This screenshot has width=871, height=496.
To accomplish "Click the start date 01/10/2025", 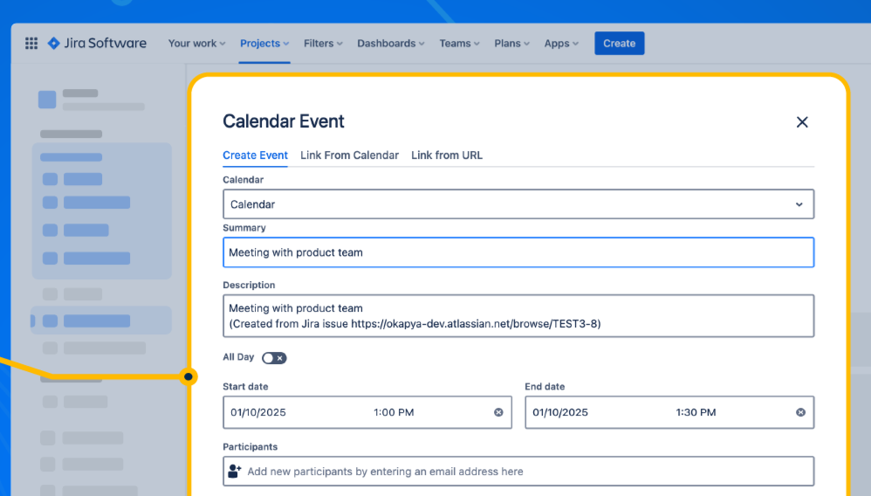I will point(258,412).
